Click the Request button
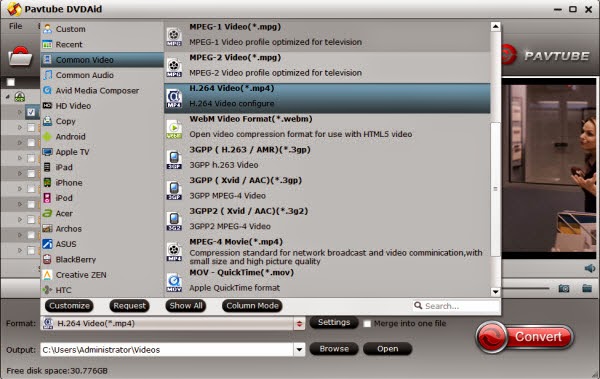This screenshot has height=379, width=600. 129,305
